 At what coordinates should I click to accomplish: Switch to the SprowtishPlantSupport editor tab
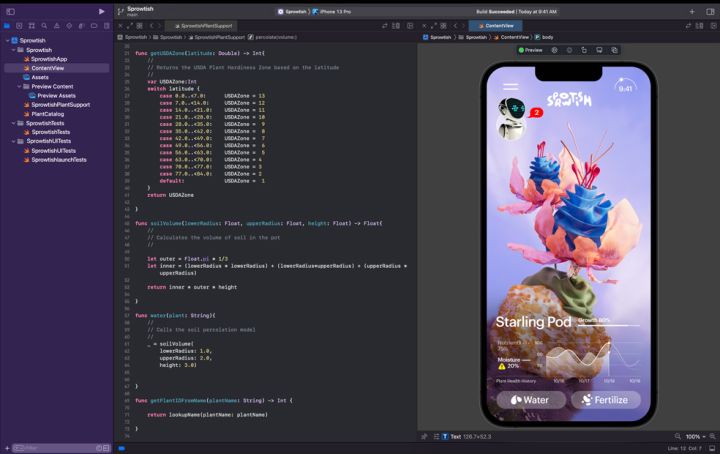point(205,25)
